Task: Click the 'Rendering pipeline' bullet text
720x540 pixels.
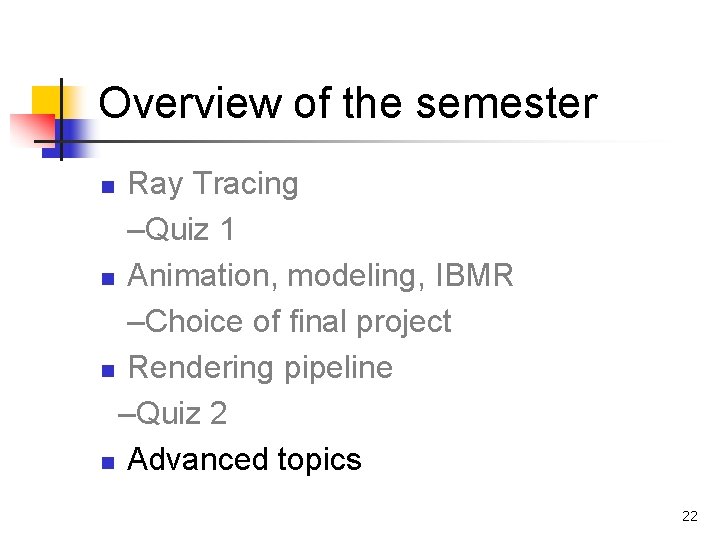Action: coord(260,368)
